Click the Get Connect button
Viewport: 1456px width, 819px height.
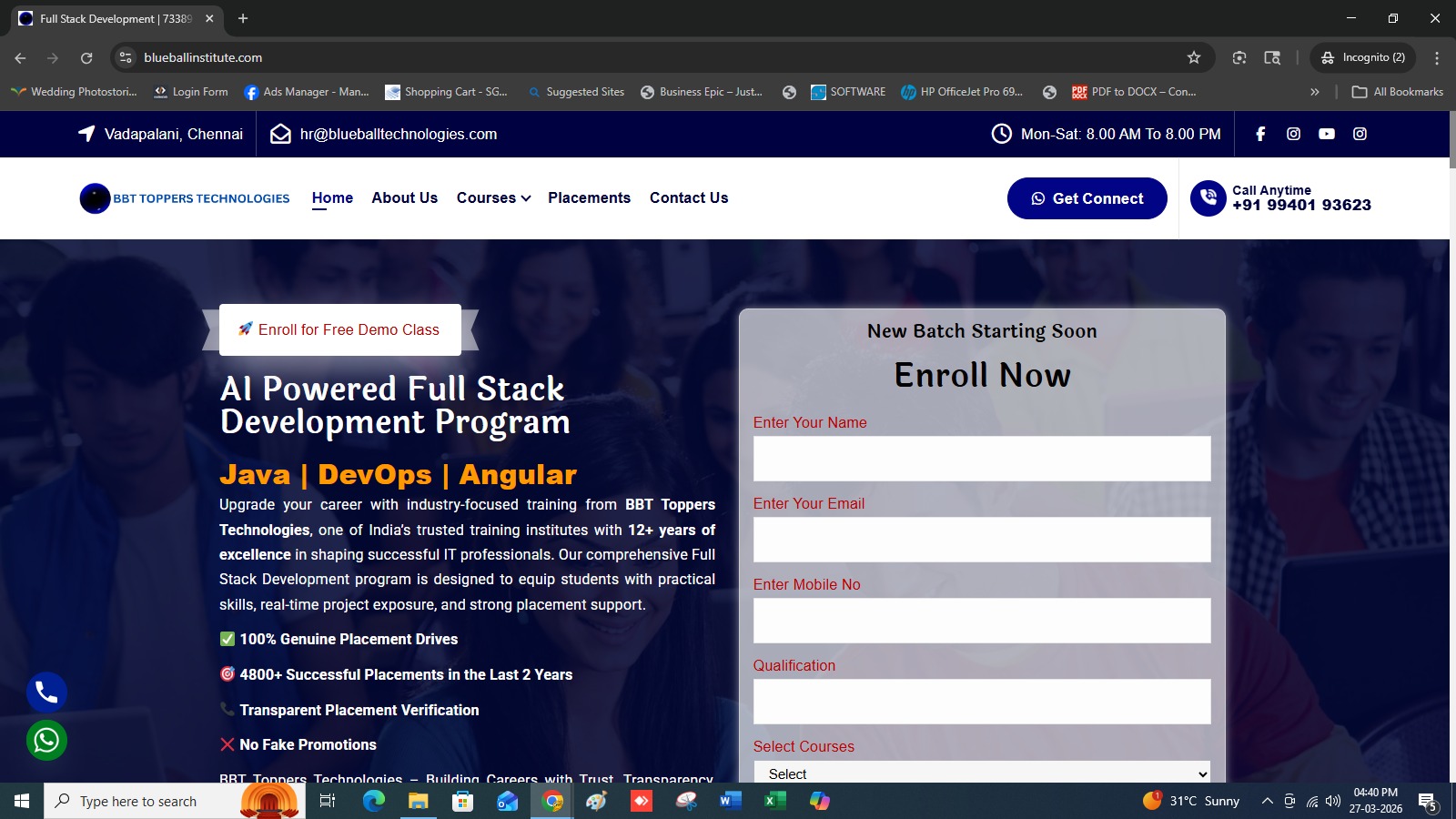point(1087,198)
